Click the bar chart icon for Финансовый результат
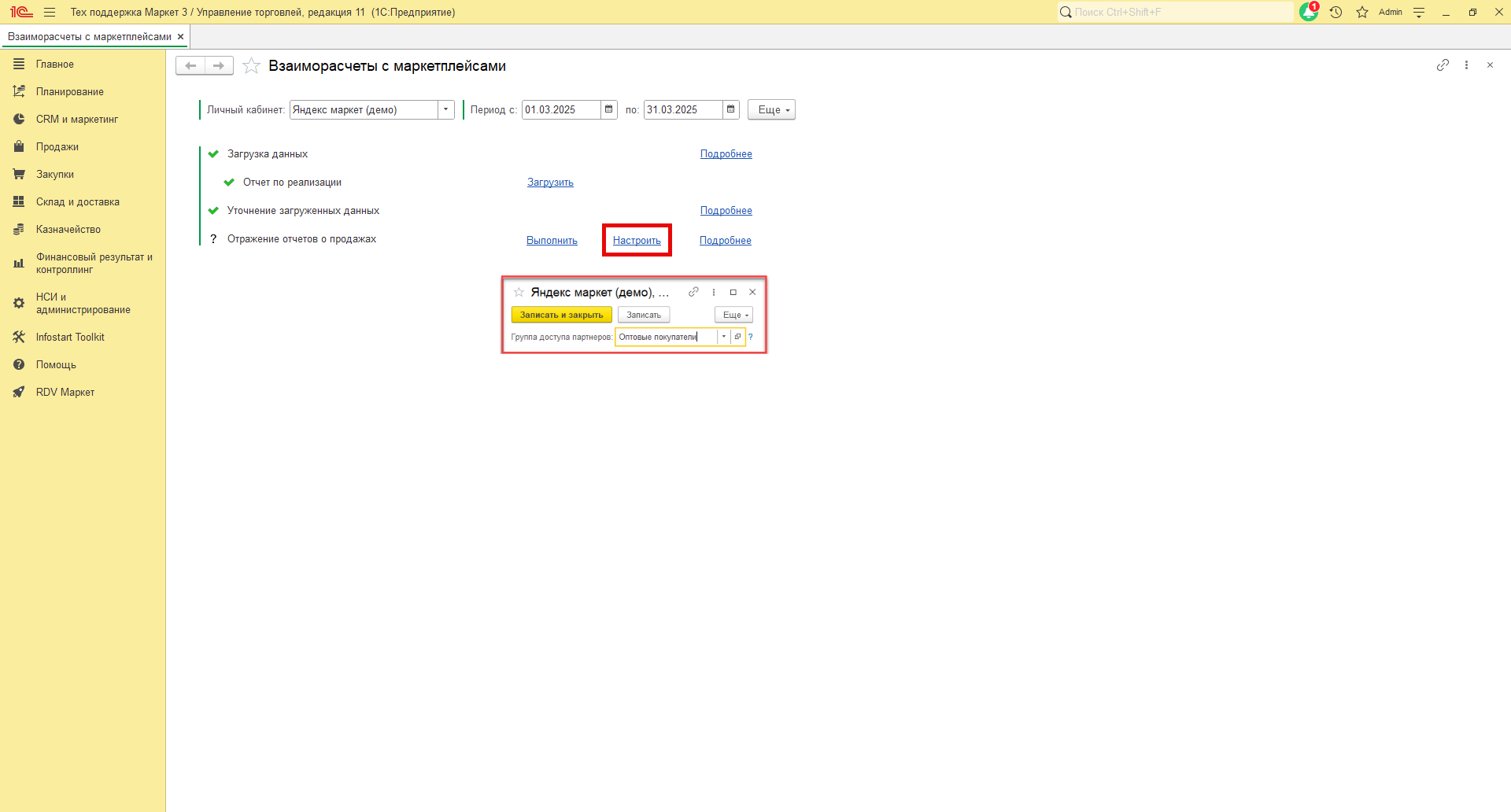This screenshot has height=812, width=1511. click(19, 263)
